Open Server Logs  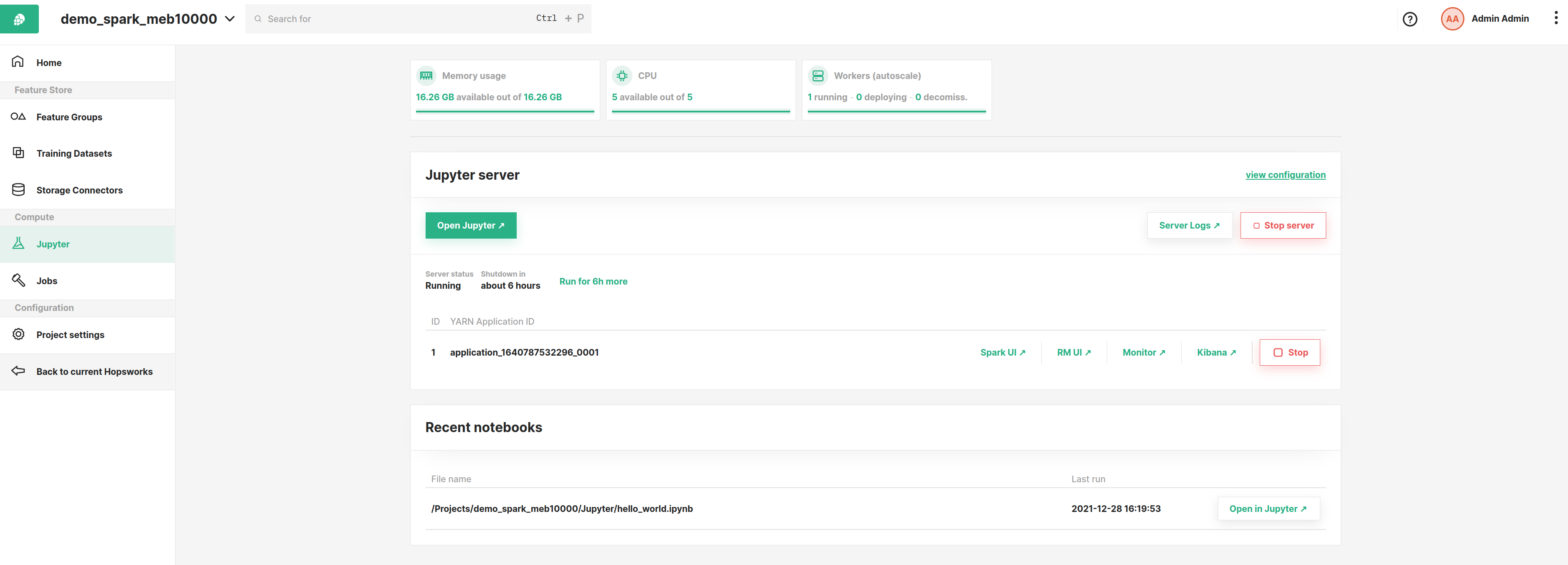coord(1190,225)
